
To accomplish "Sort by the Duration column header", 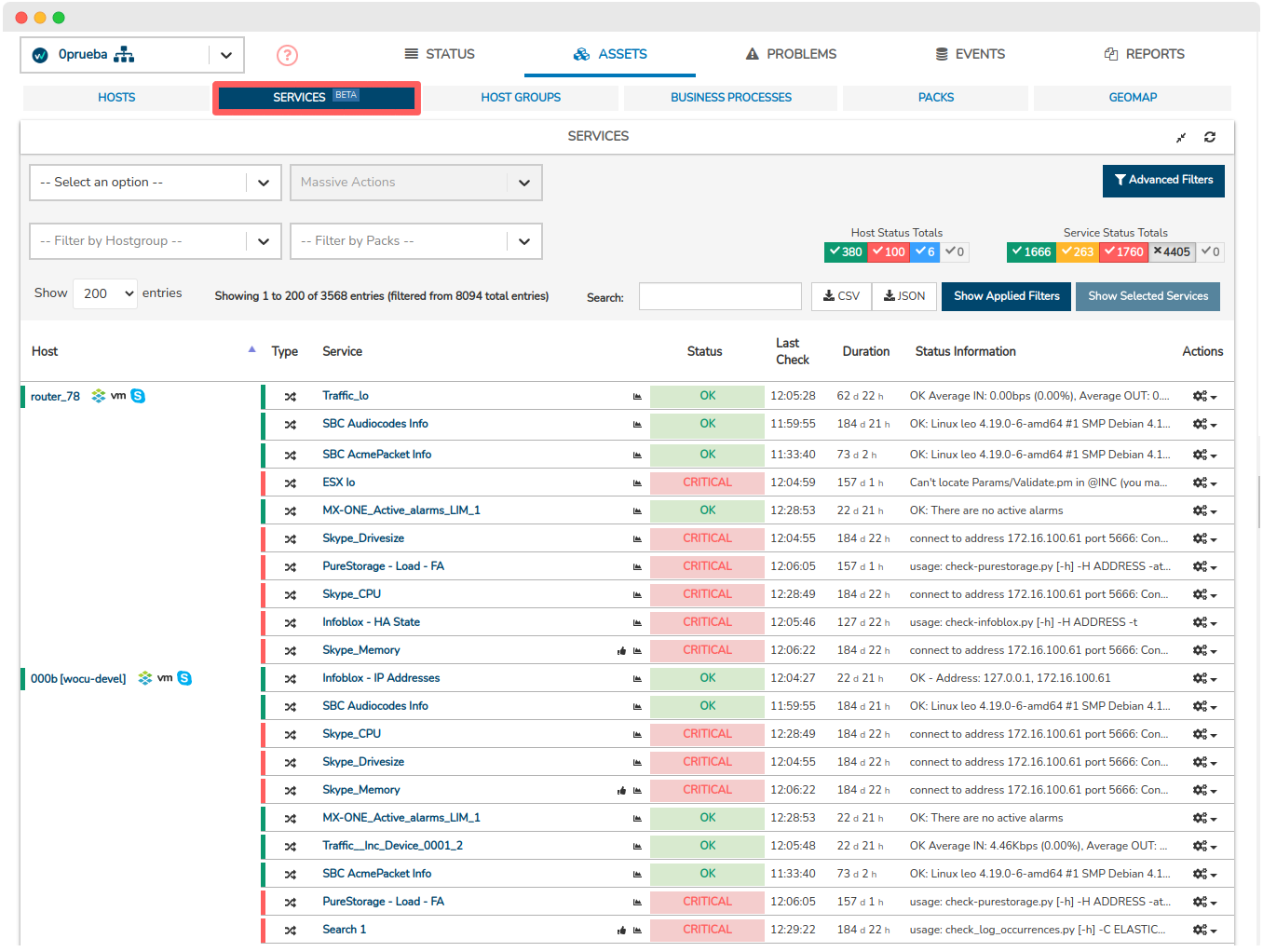I will 865,352.
